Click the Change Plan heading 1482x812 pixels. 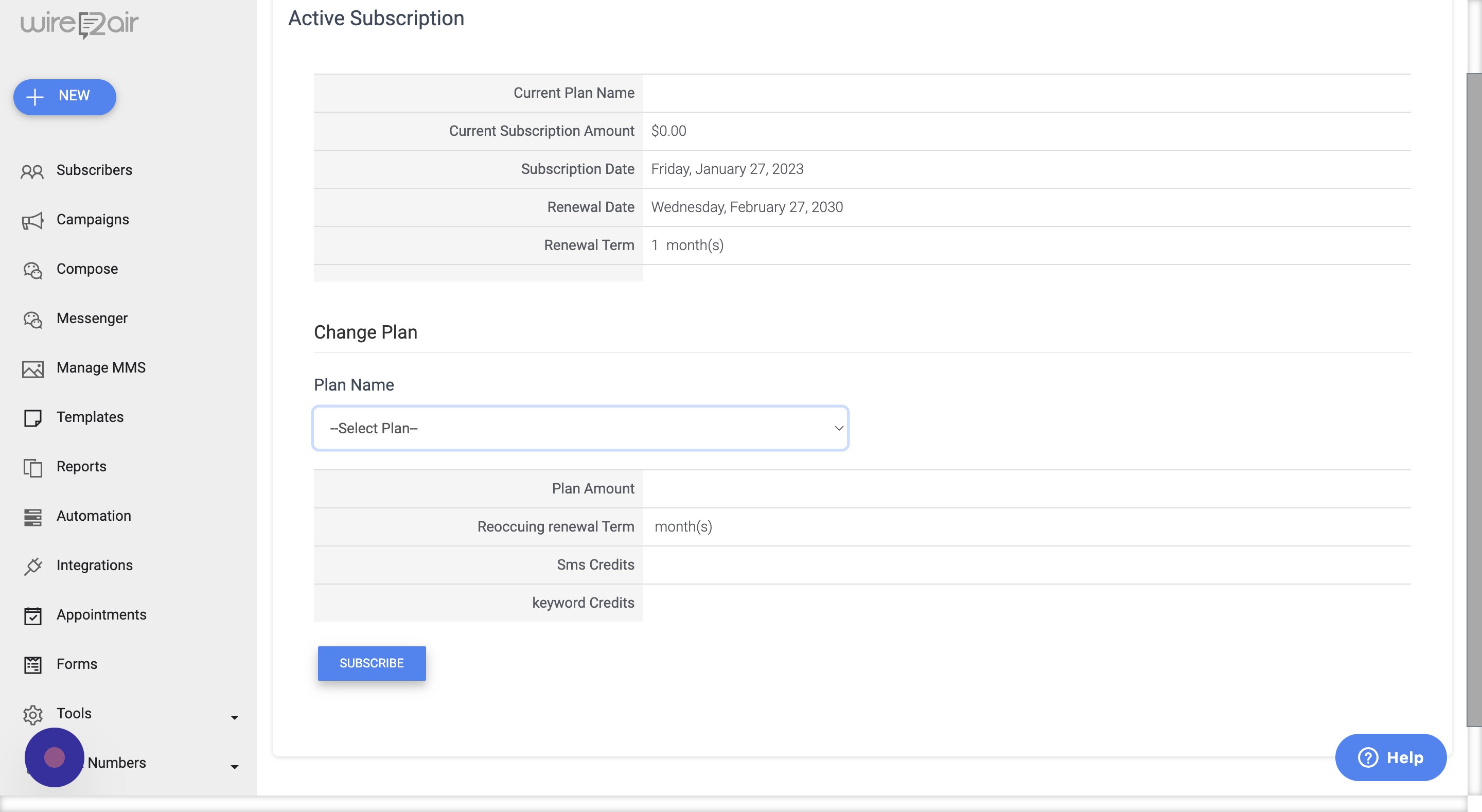click(x=365, y=332)
